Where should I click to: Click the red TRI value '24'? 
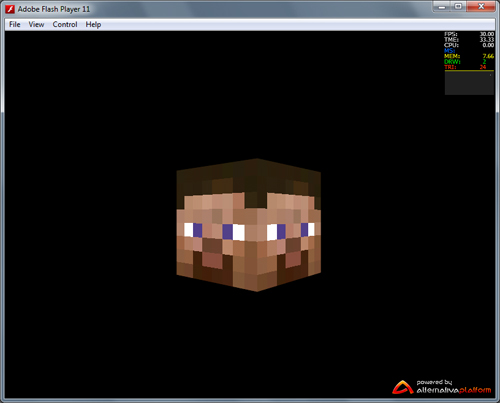coord(483,67)
